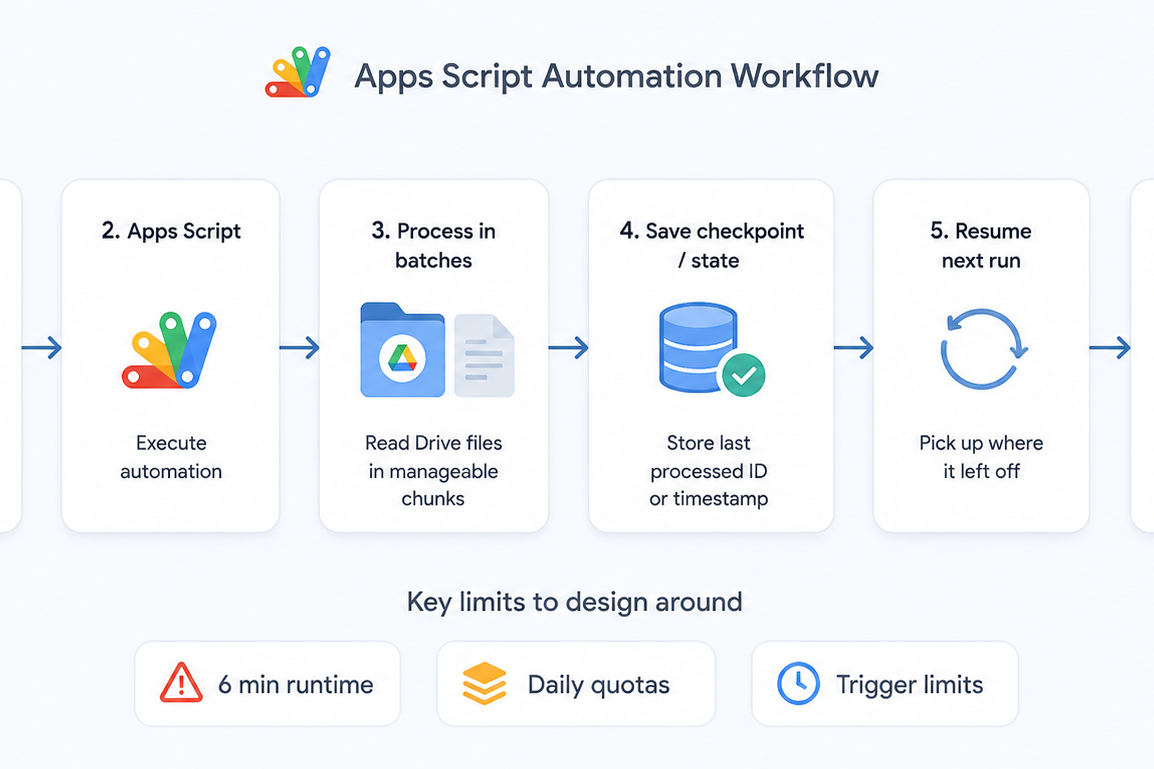
Task: Click the circular refresh arrows icon
Action: point(982,348)
